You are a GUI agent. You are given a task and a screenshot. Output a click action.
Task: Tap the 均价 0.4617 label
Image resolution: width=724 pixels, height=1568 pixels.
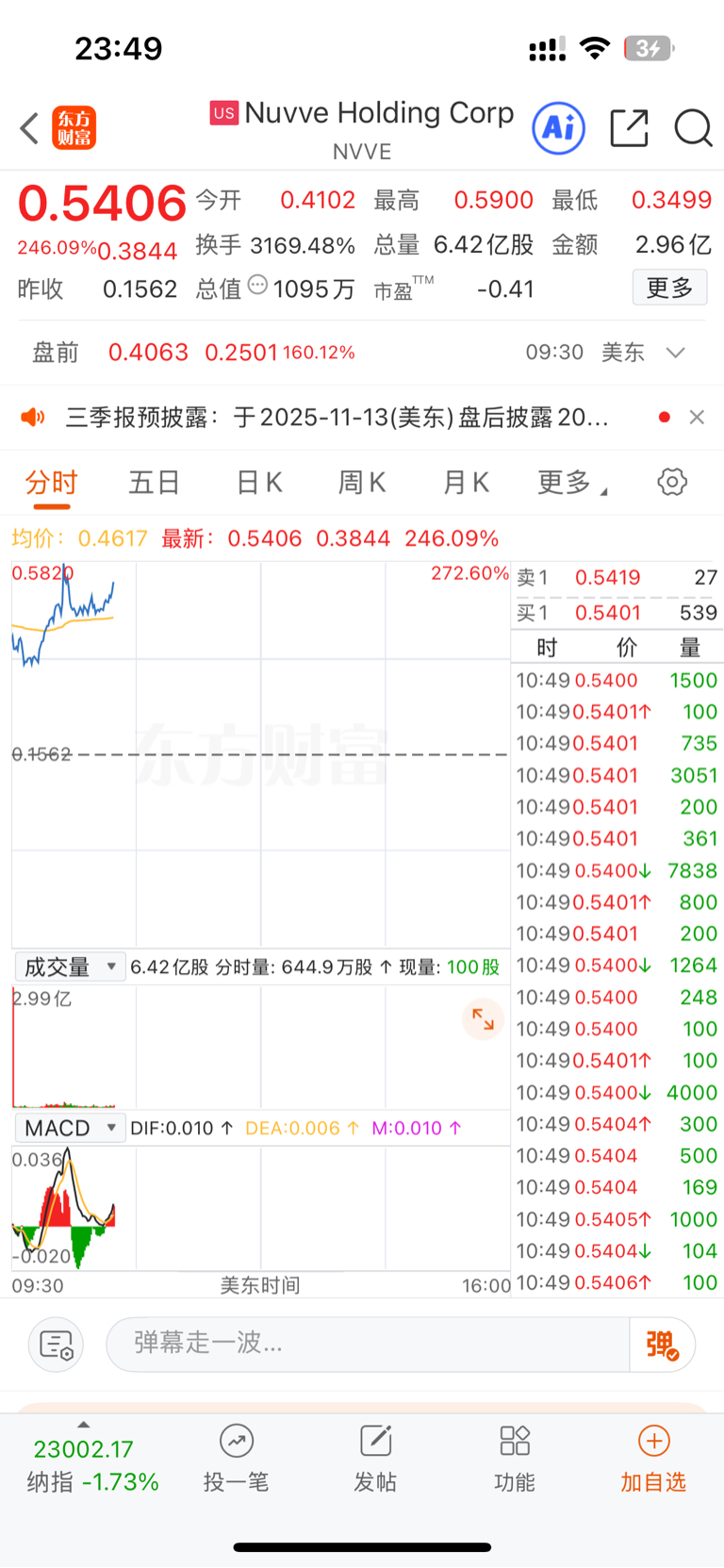point(80,538)
